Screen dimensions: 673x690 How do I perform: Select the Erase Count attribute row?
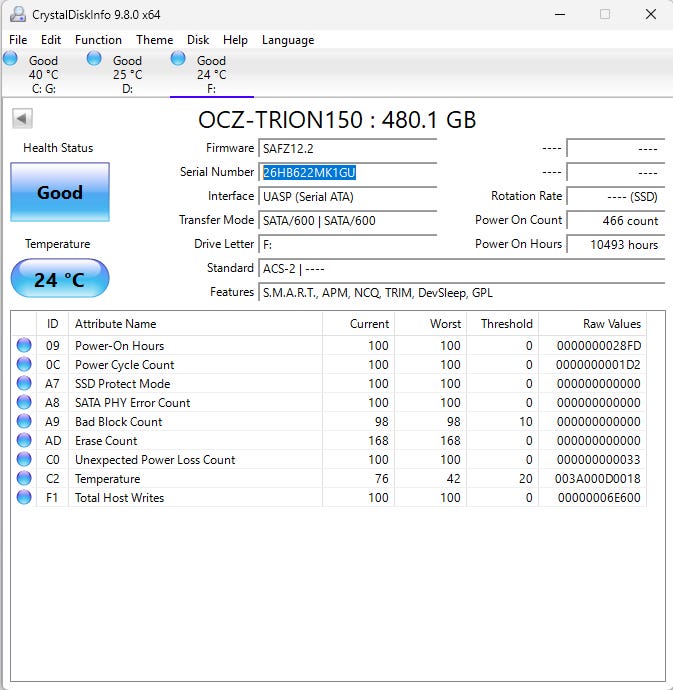(x=300, y=441)
